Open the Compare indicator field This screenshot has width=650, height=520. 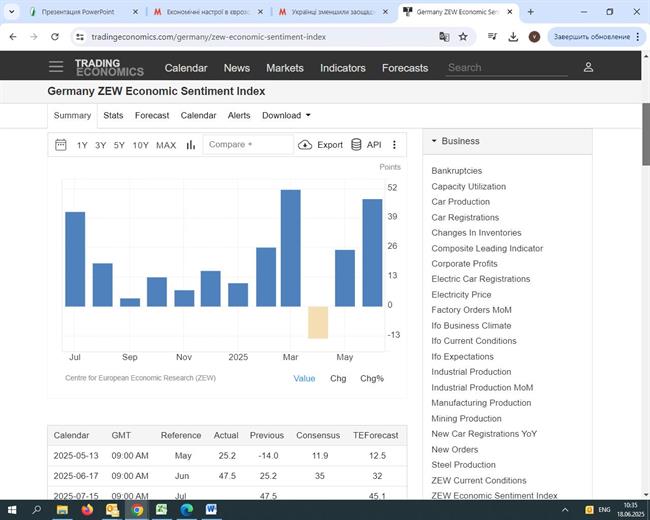[248, 145]
